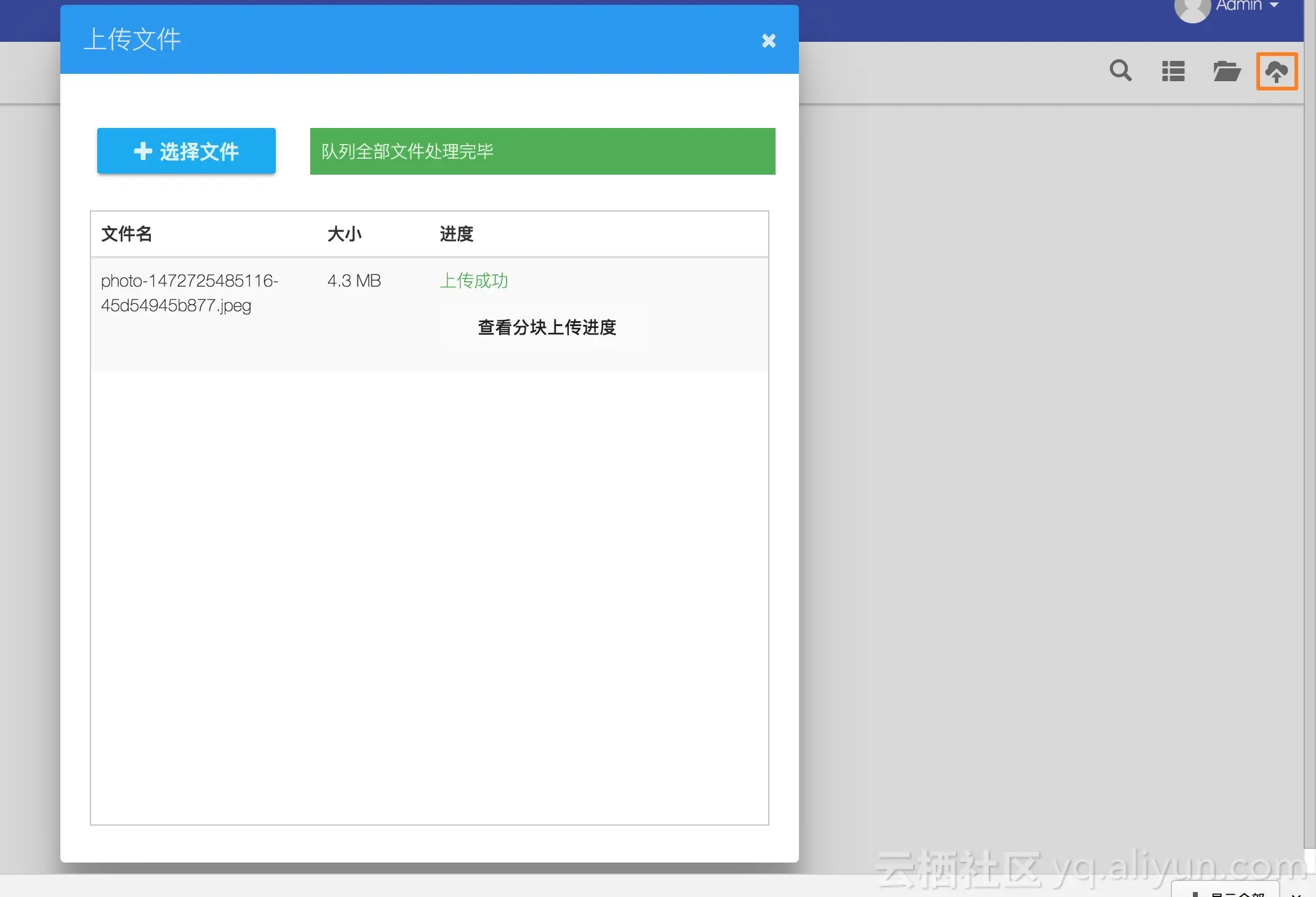The width and height of the screenshot is (1316, 897).
Task: Click the Admin user avatar
Action: (x=1192, y=9)
